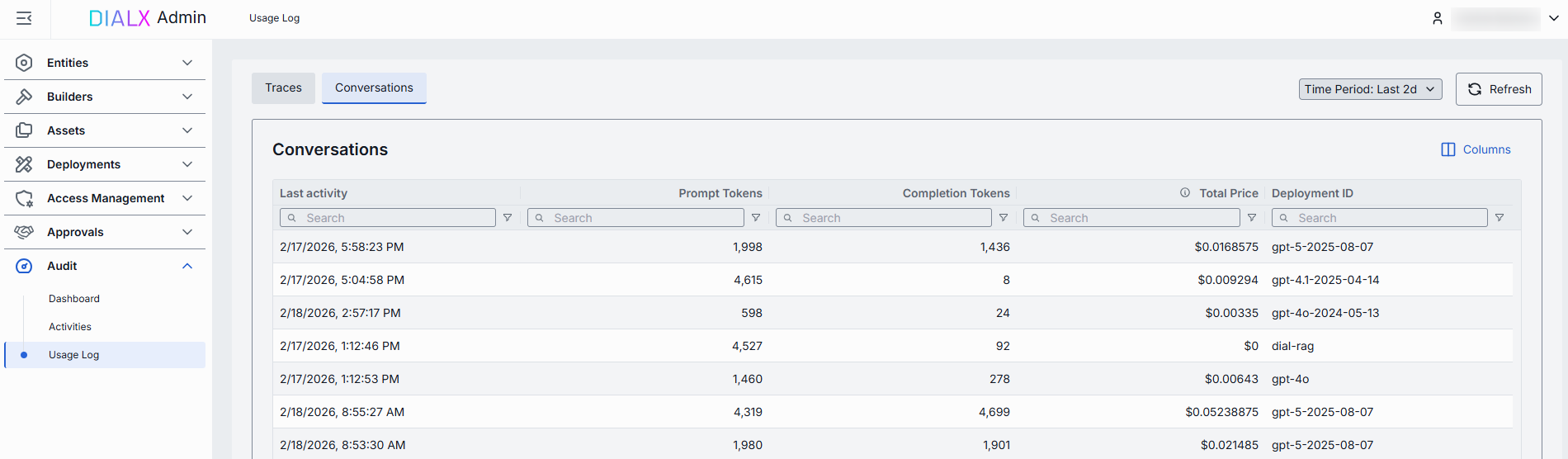Open the user account menu chevron
The width and height of the screenshot is (1568, 459).
click(1553, 18)
